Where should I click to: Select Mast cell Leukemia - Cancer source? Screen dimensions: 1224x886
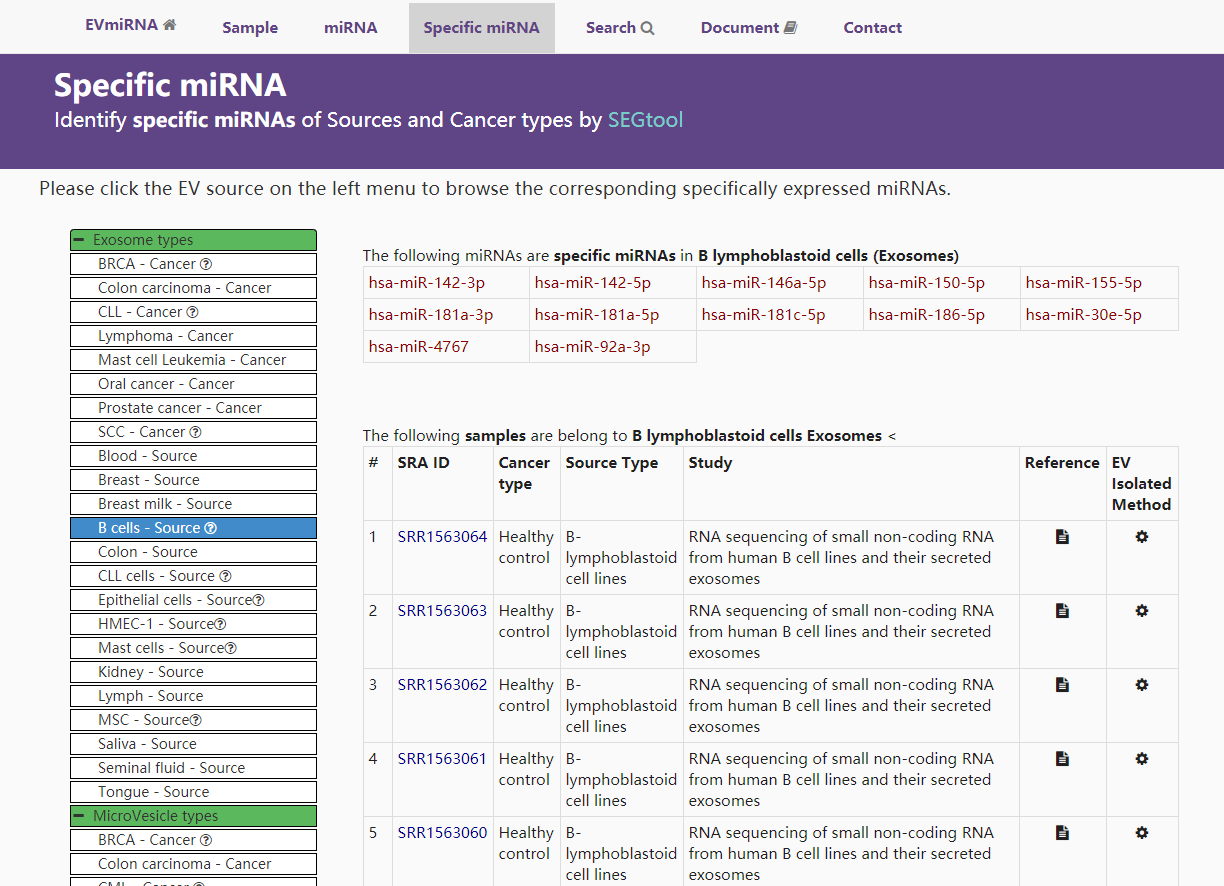pos(193,360)
